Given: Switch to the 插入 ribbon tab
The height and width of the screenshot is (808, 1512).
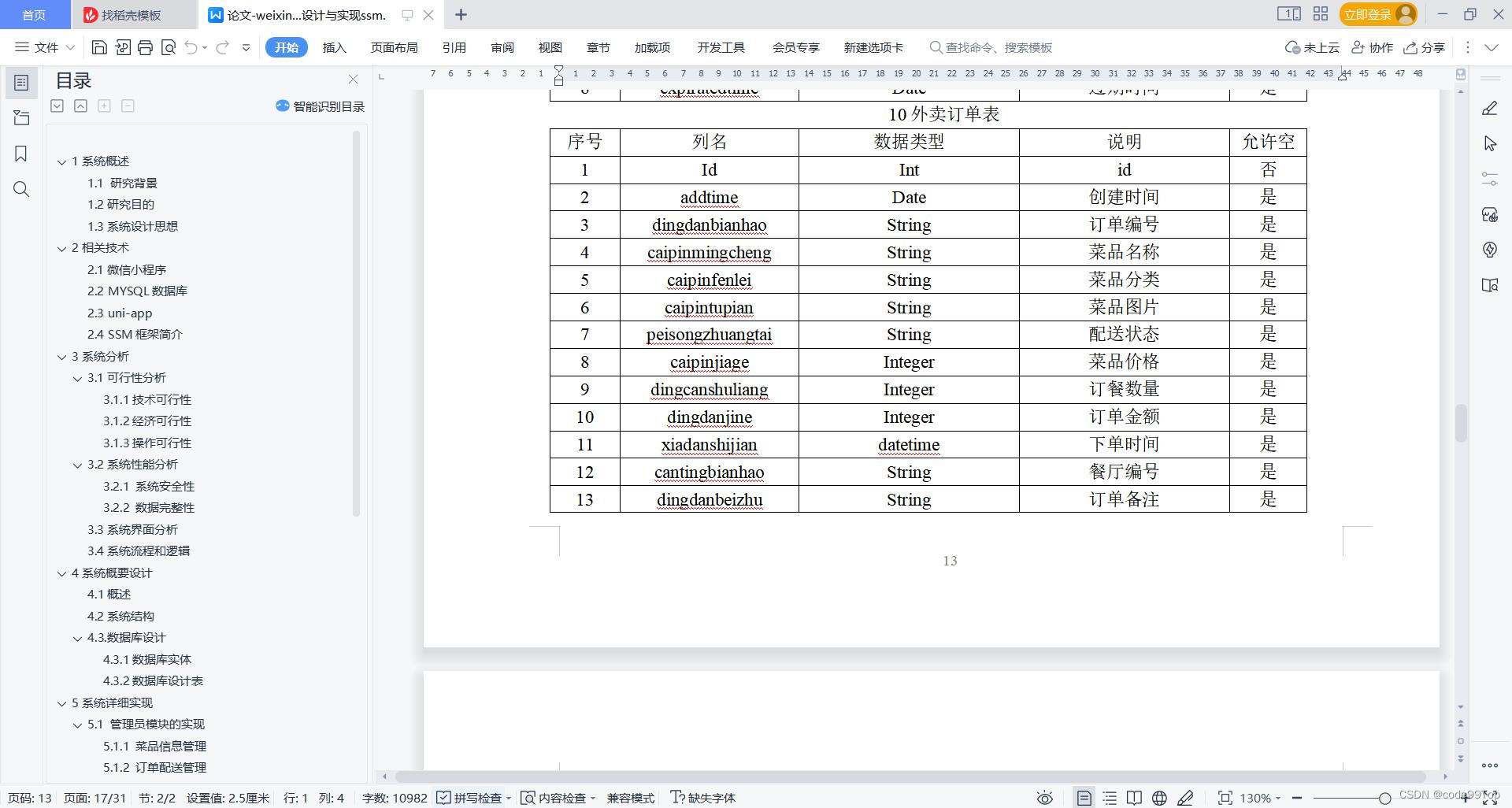Looking at the screenshot, I should click(335, 47).
